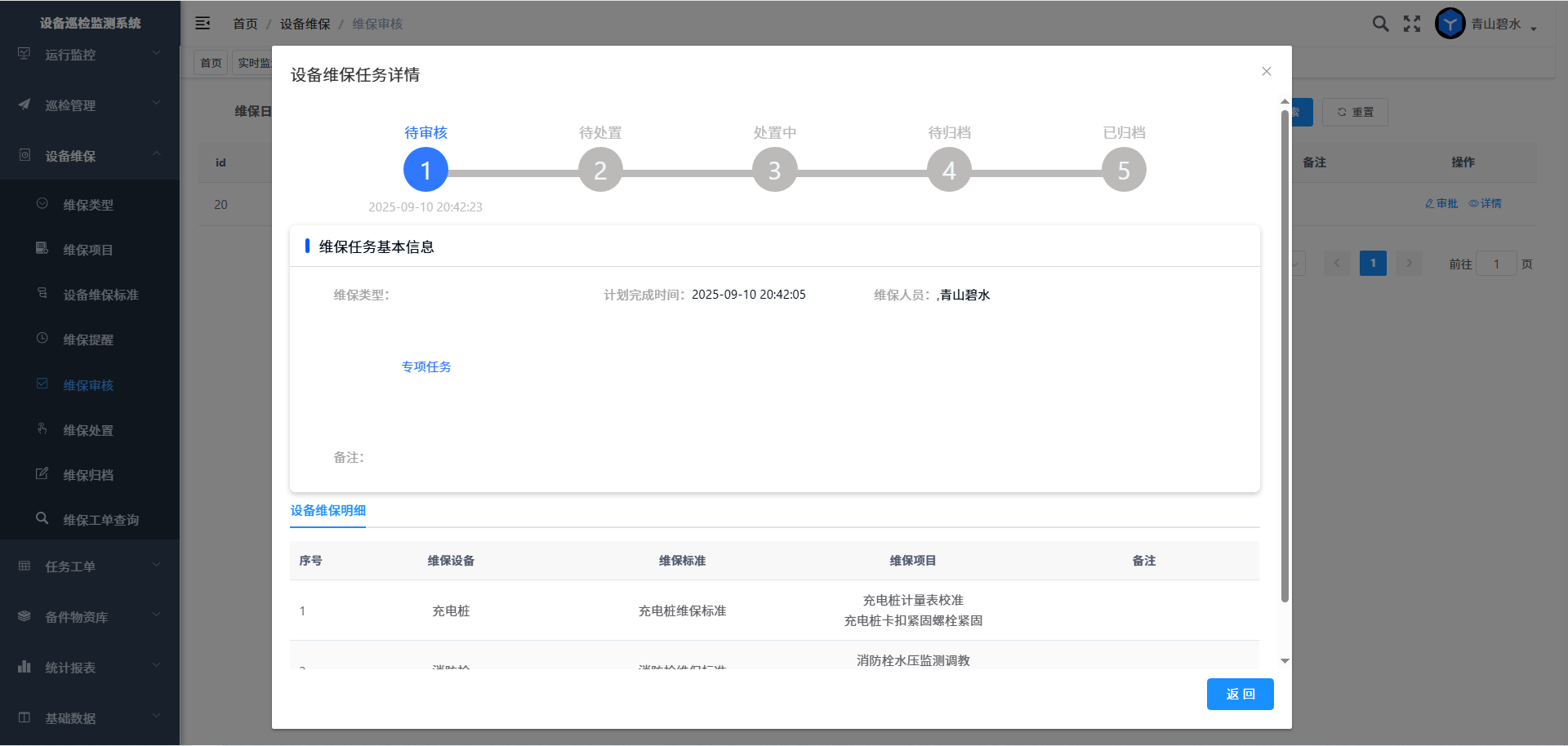The height and width of the screenshot is (746, 1568).
Task: Click the scrollbar down arrow in dialog
Action: pyautogui.click(x=1285, y=661)
